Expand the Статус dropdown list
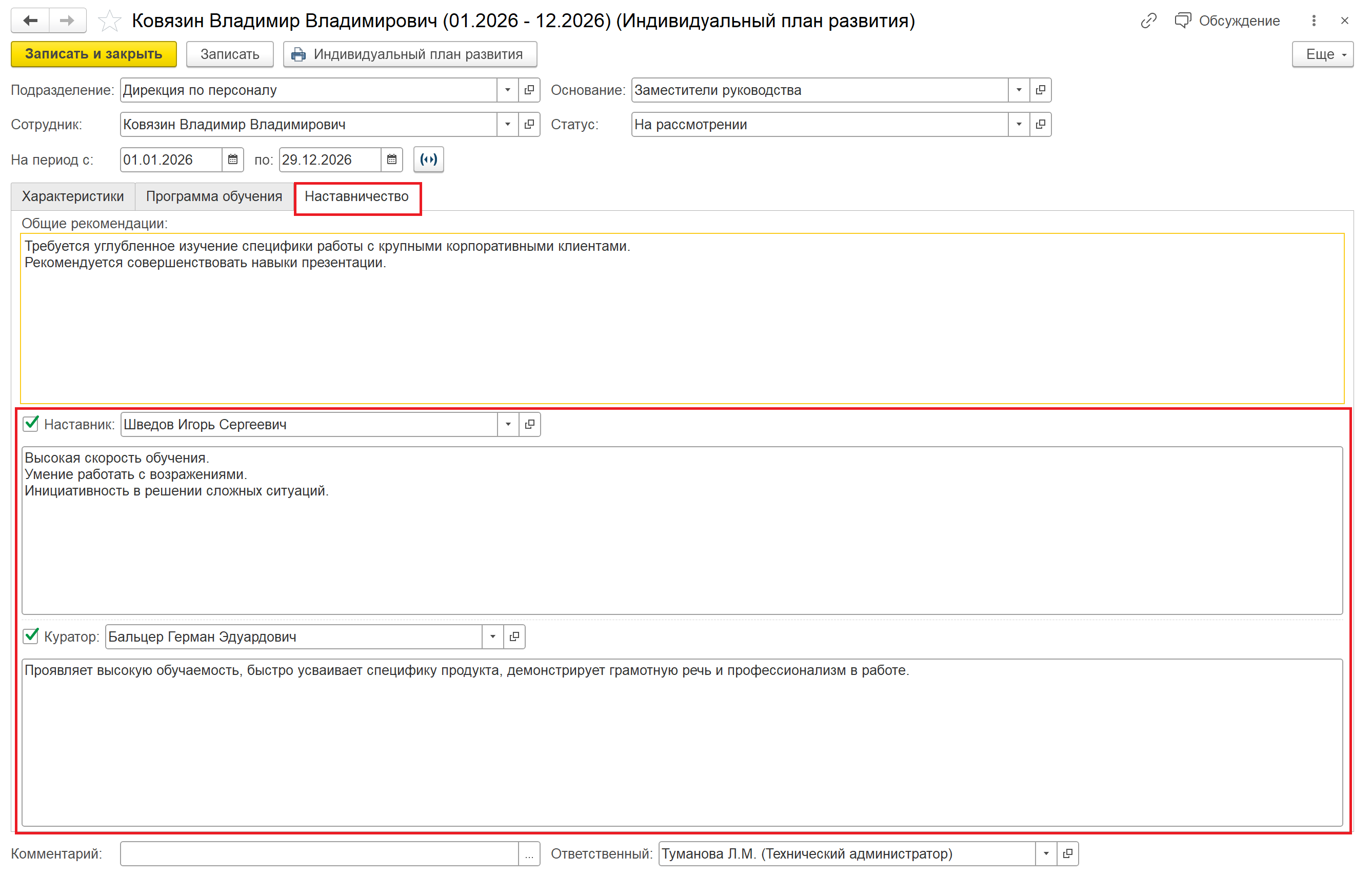This screenshot has height=876, width=1372. (x=1019, y=124)
